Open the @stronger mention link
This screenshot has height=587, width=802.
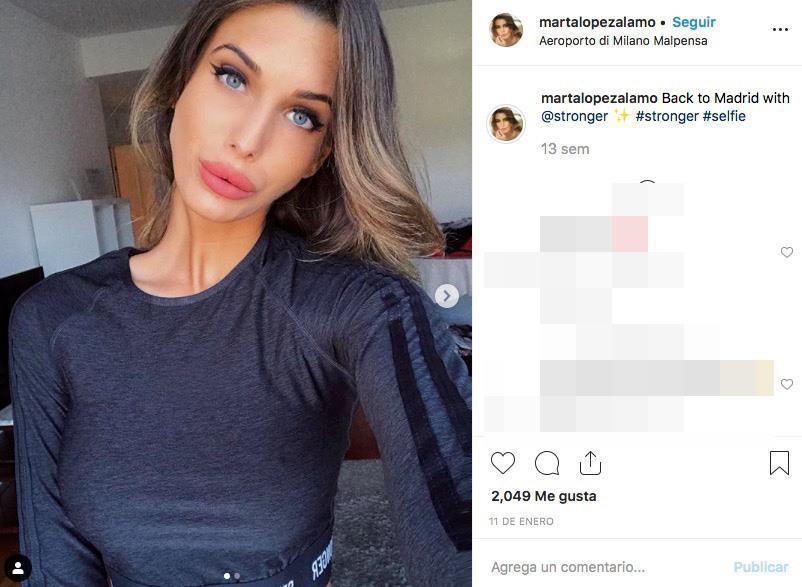coord(574,116)
